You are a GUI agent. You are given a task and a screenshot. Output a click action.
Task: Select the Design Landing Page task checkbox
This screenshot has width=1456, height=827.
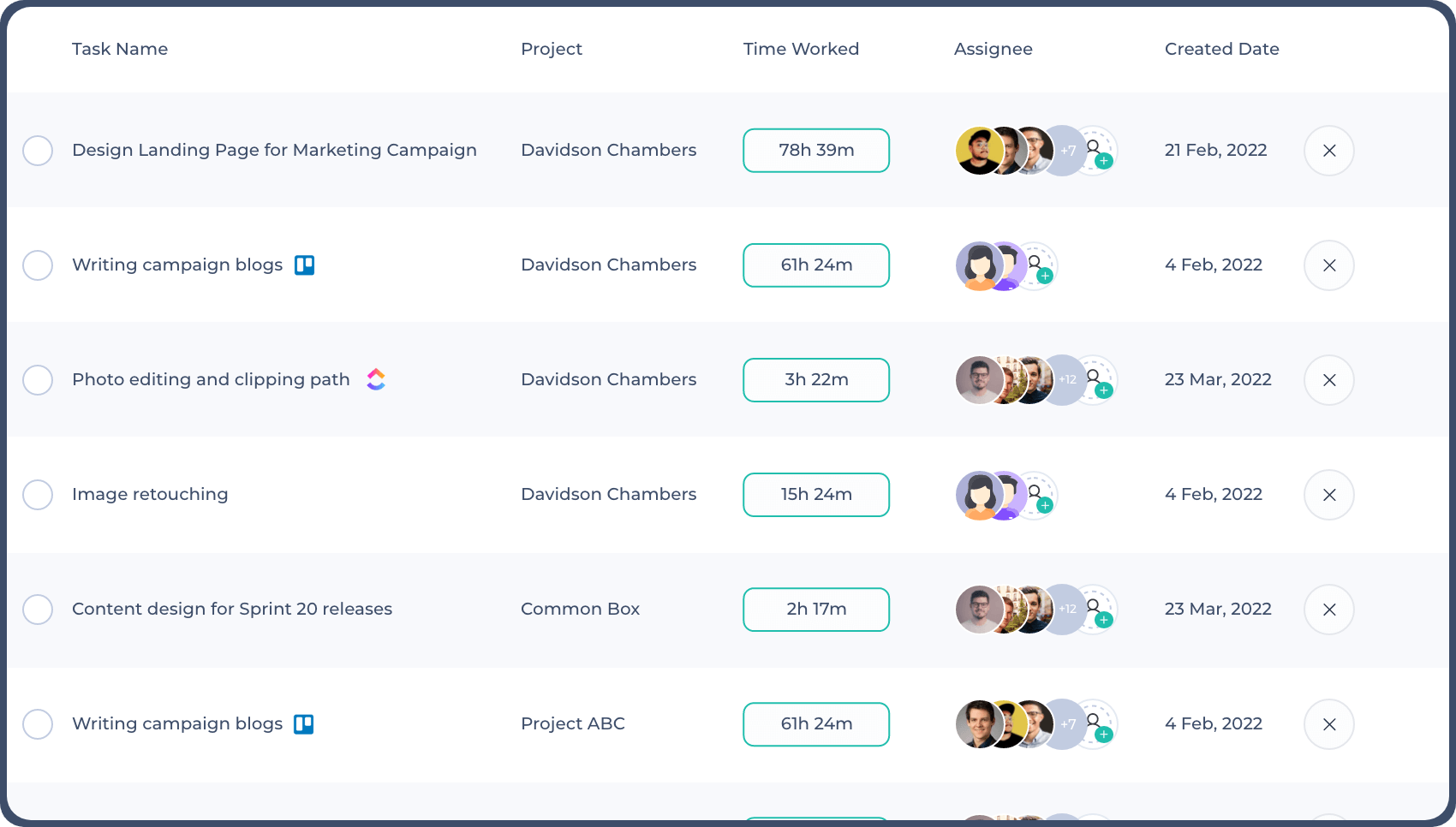(x=38, y=151)
